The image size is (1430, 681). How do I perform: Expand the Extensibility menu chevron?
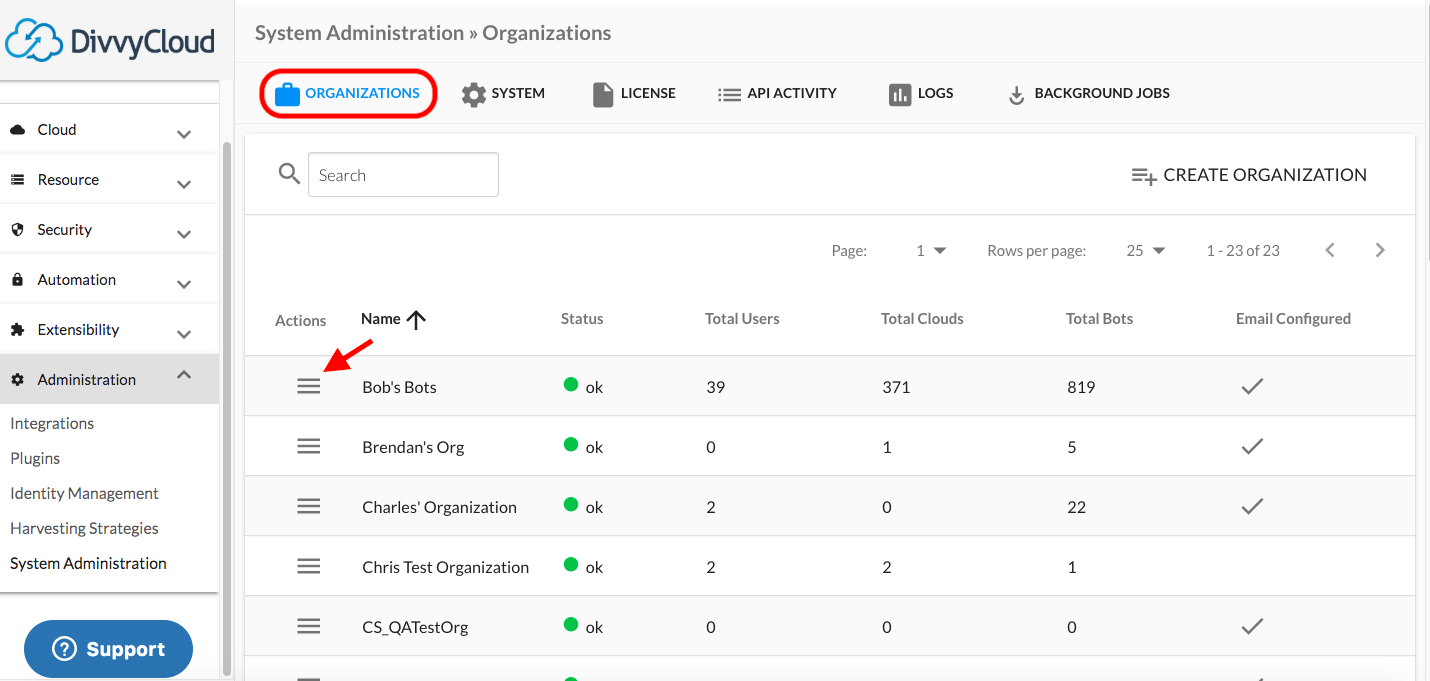pyautogui.click(x=184, y=334)
